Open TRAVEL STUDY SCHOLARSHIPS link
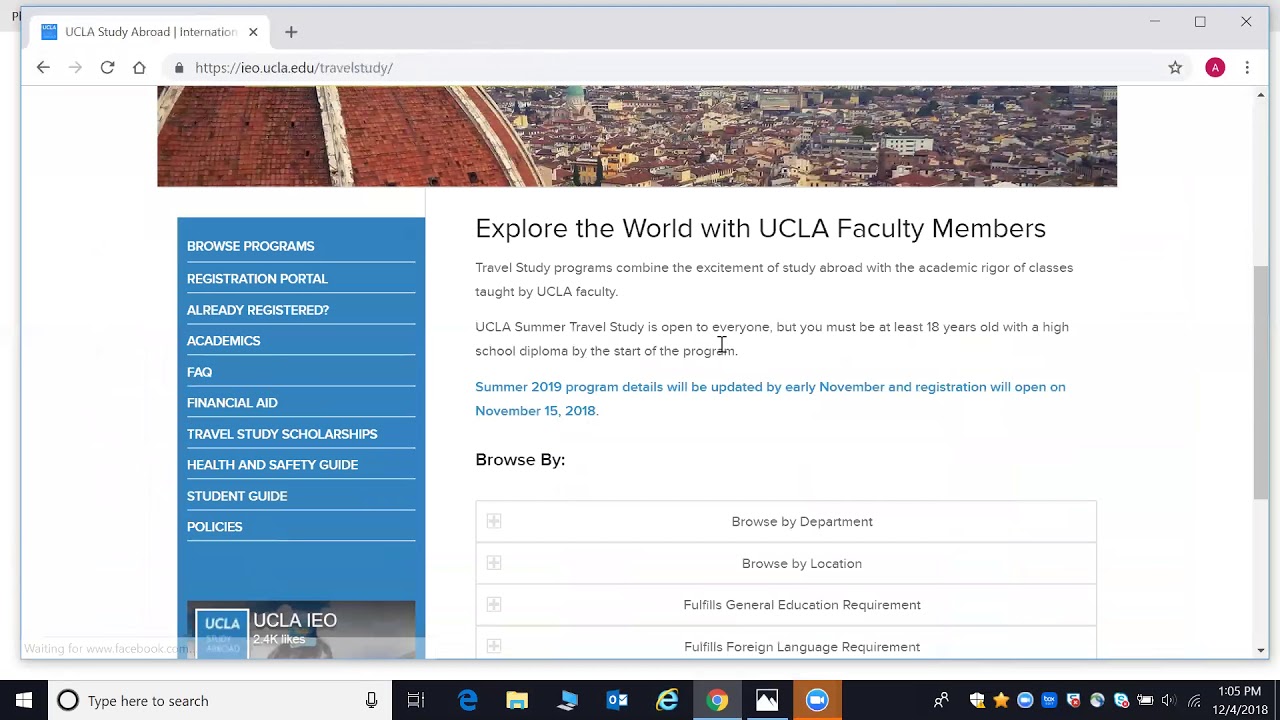 282,434
